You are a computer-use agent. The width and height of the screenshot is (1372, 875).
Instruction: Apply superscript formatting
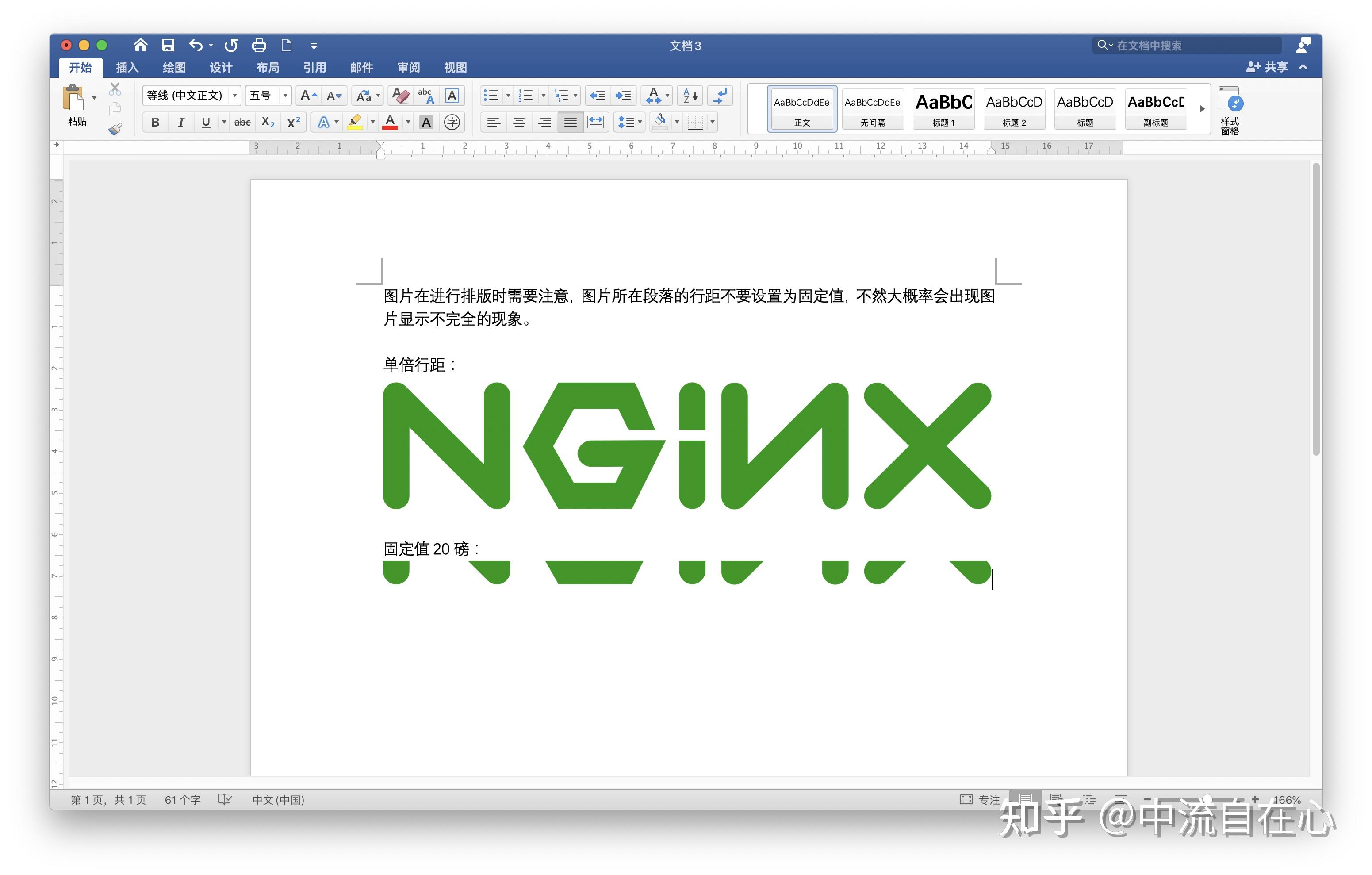(x=293, y=122)
